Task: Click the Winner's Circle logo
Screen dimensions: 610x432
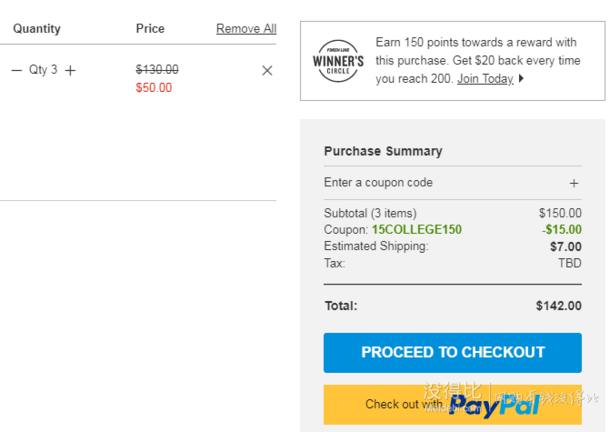Action: pos(338,61)
